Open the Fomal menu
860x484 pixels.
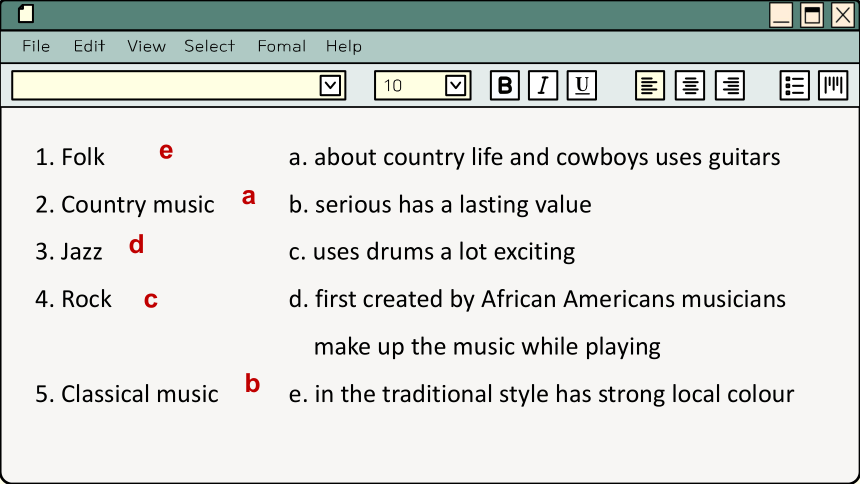(x=282, y=46)
